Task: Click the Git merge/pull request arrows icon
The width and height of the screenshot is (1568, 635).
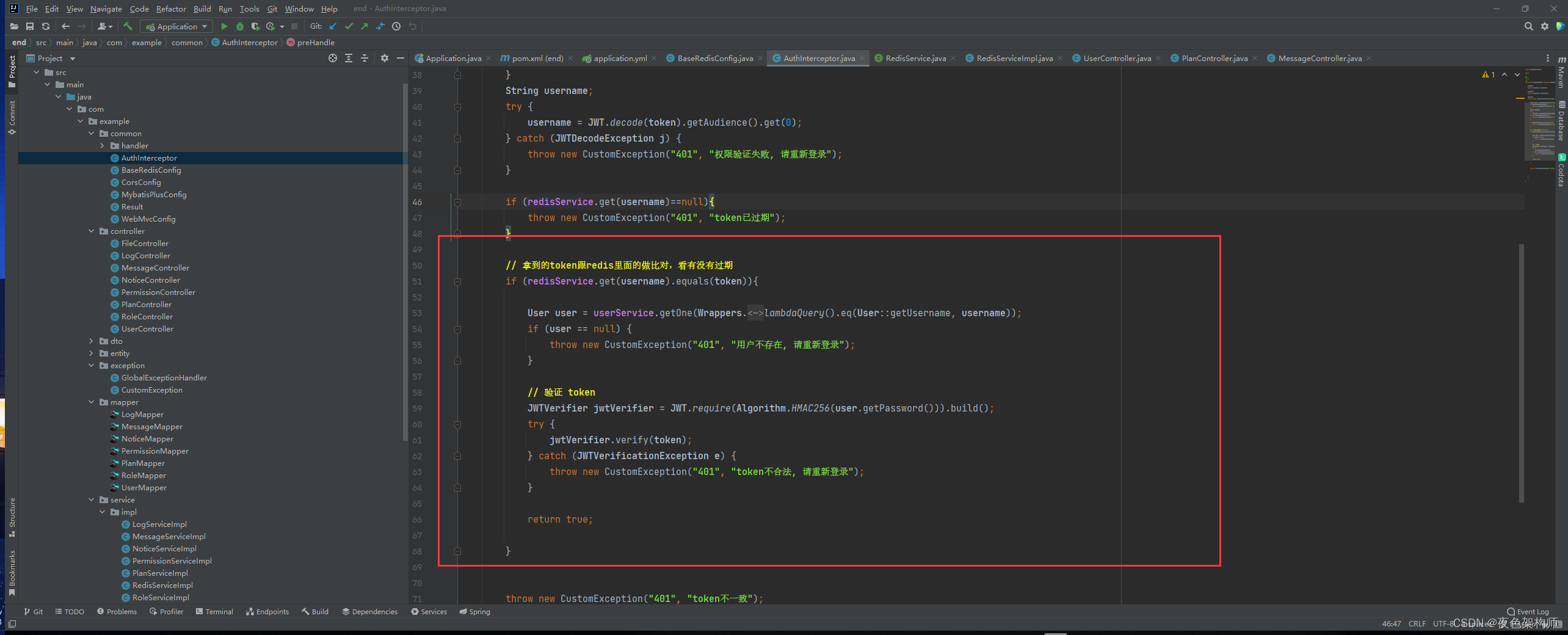Action: 380,26
